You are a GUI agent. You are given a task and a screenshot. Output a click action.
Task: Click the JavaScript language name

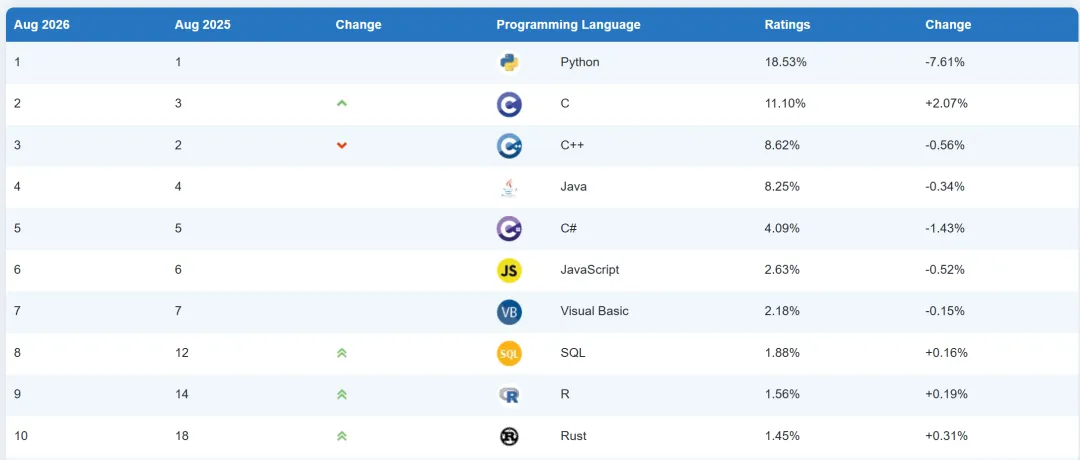point(590,270)
